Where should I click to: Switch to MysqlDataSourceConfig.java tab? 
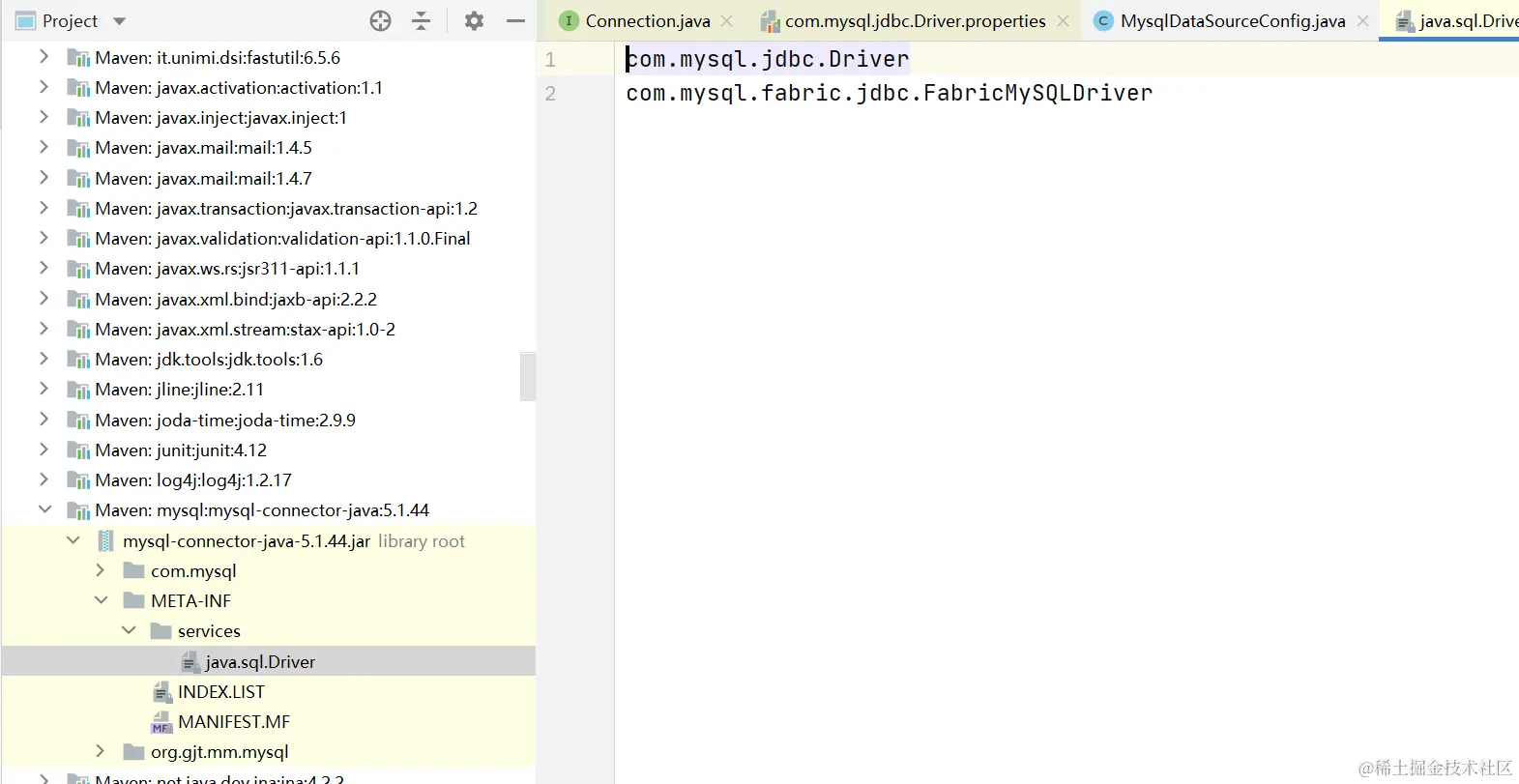pyautogui.click(x=1233, y=20)
